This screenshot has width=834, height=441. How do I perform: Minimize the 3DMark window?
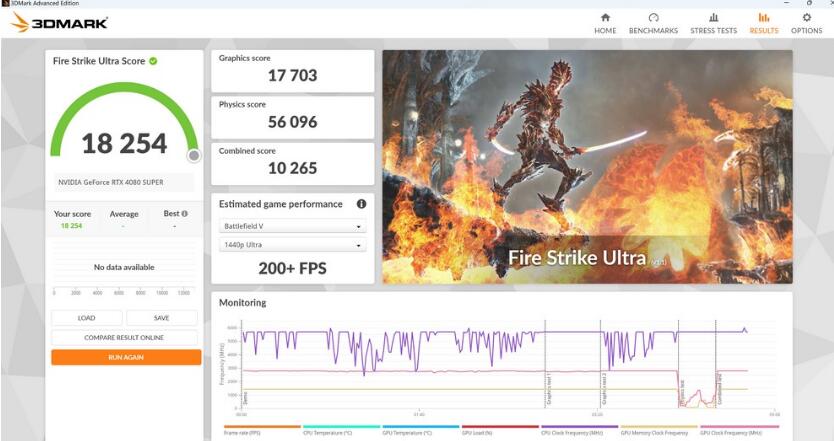[787, 3]
